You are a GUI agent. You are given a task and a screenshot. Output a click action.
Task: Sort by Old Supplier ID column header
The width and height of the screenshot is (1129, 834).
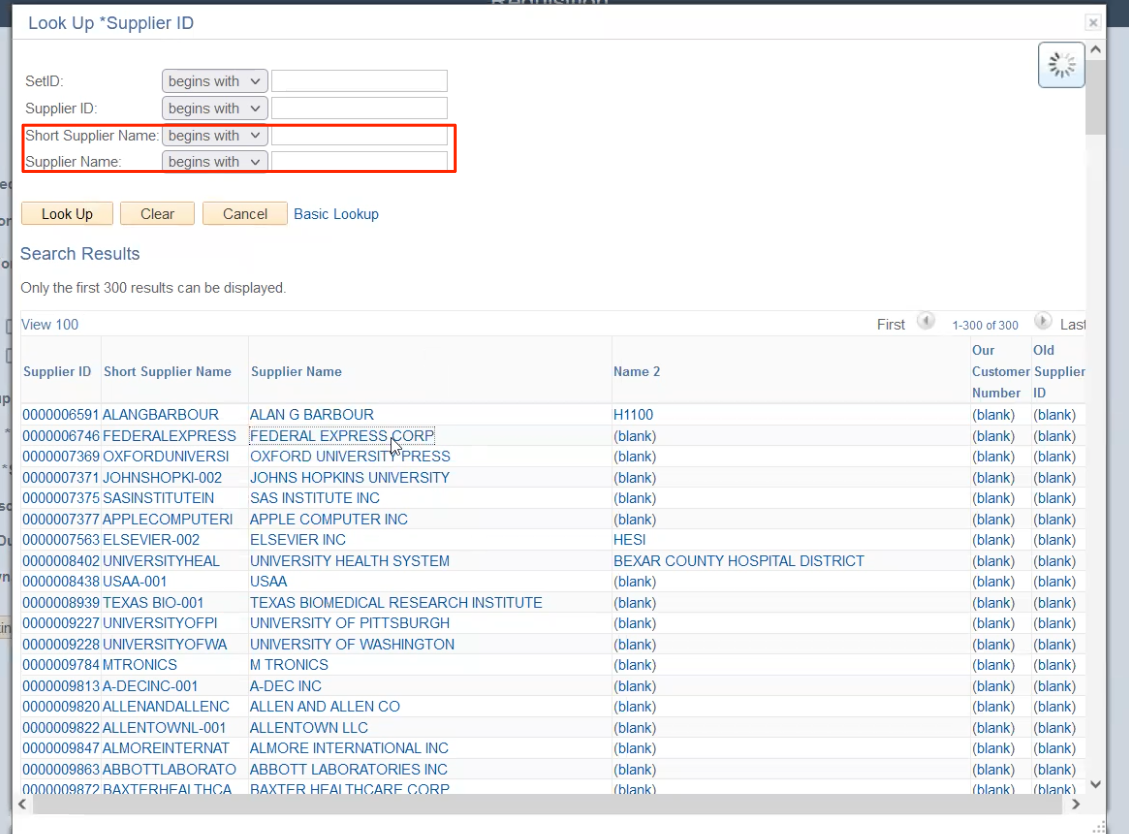point(1059,372)
